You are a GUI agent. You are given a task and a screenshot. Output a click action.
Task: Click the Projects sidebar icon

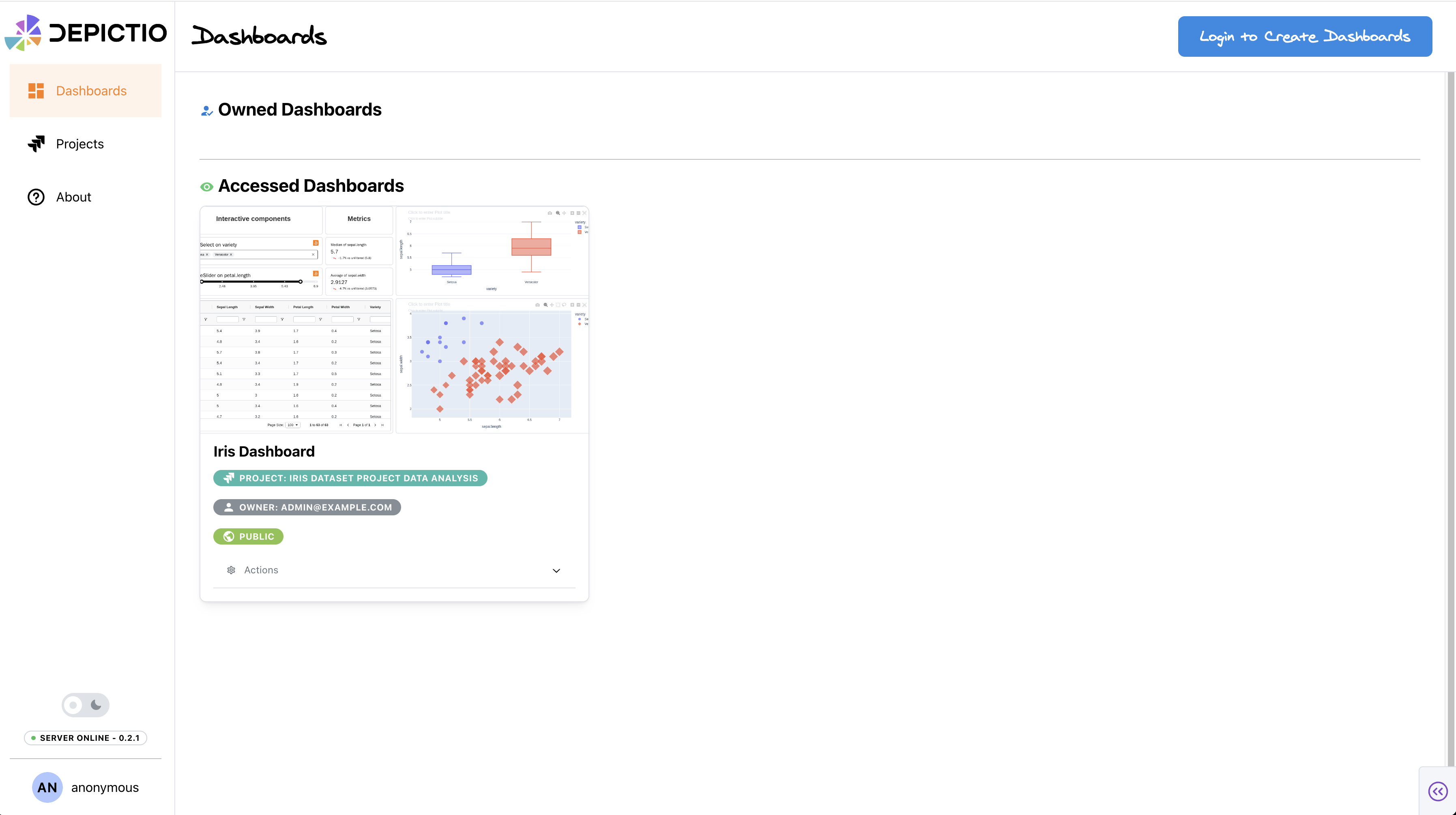[x=36, y=144]
